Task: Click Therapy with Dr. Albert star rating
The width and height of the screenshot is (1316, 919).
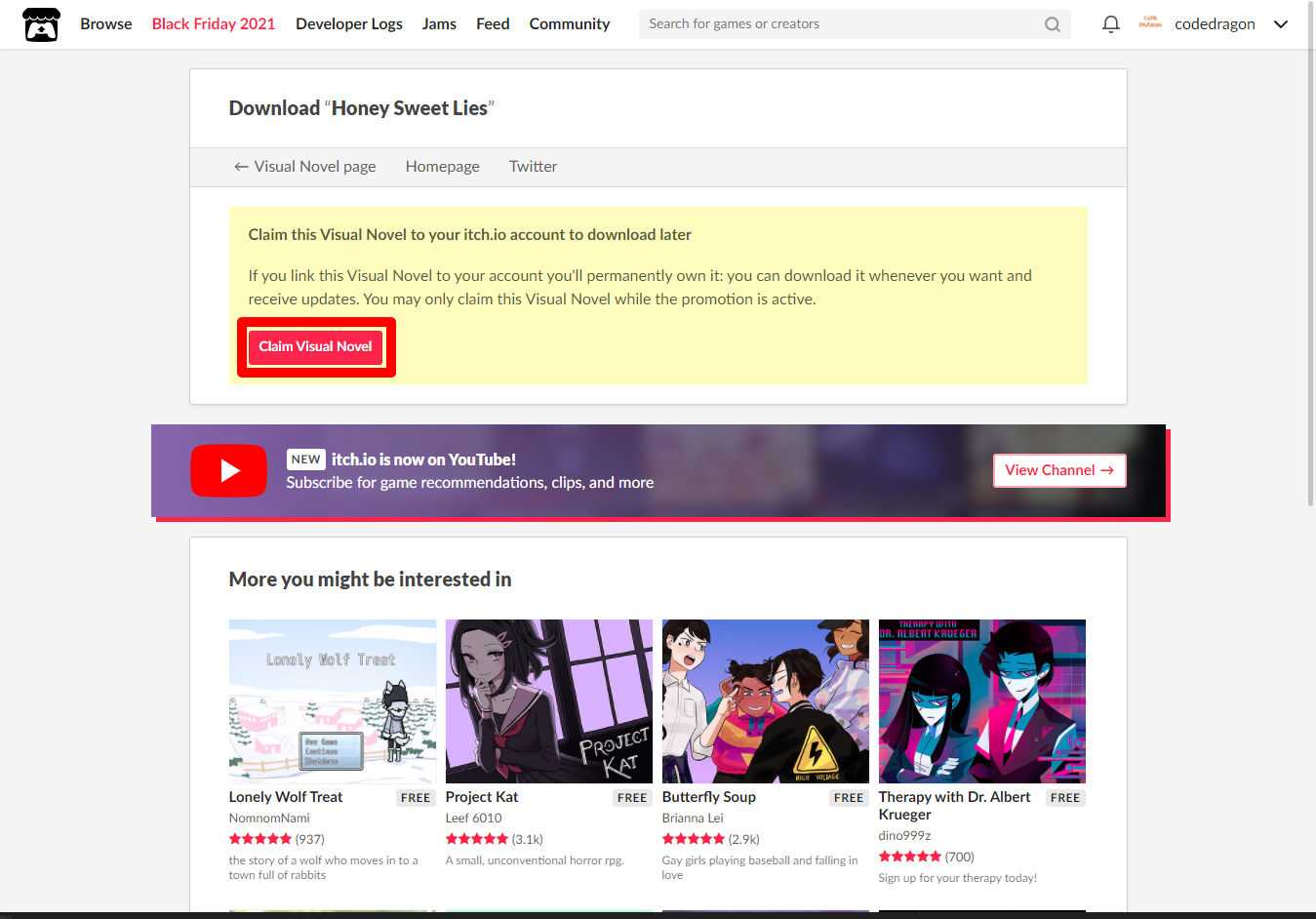Action: (910, 857)
